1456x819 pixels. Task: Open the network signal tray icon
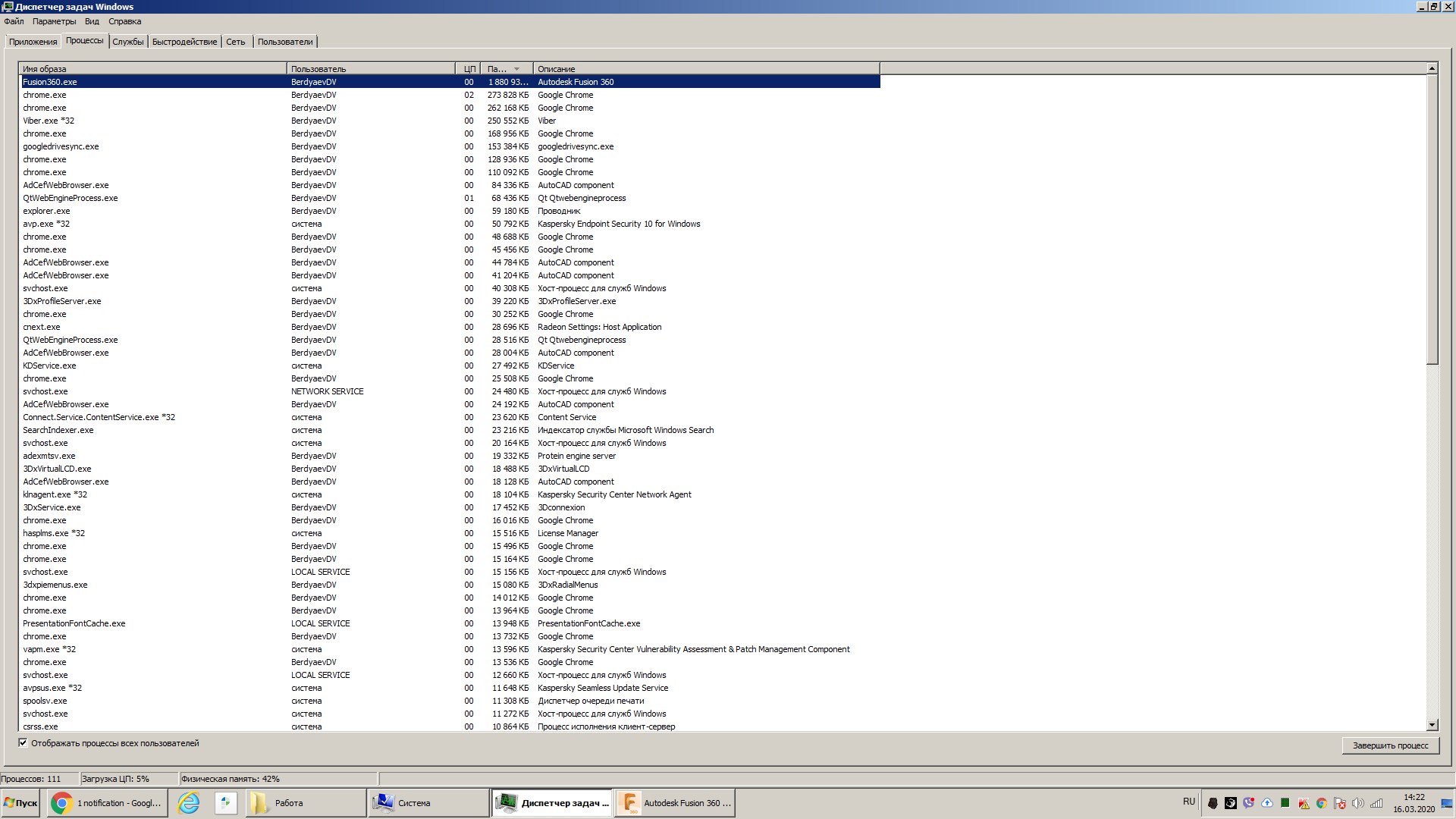(1376, 803)
